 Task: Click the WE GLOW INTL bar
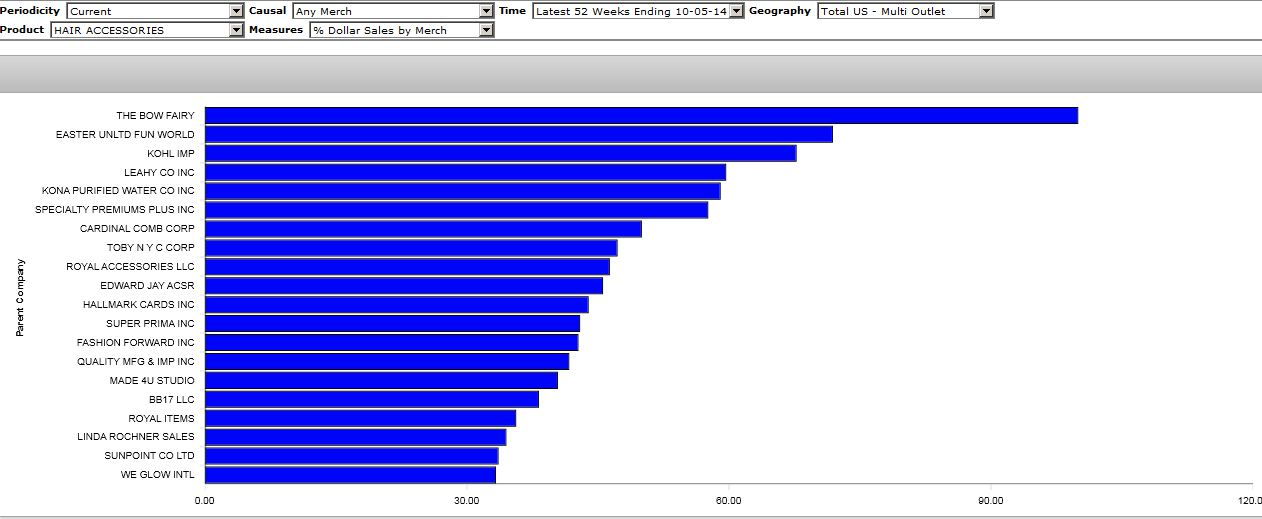(x=350, y=475)
